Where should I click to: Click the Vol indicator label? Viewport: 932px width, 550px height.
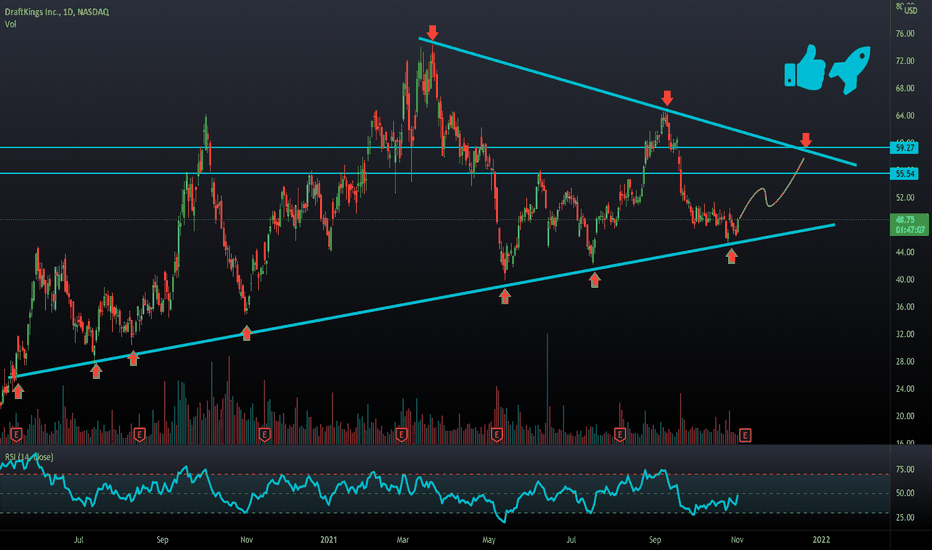point(10,24)
